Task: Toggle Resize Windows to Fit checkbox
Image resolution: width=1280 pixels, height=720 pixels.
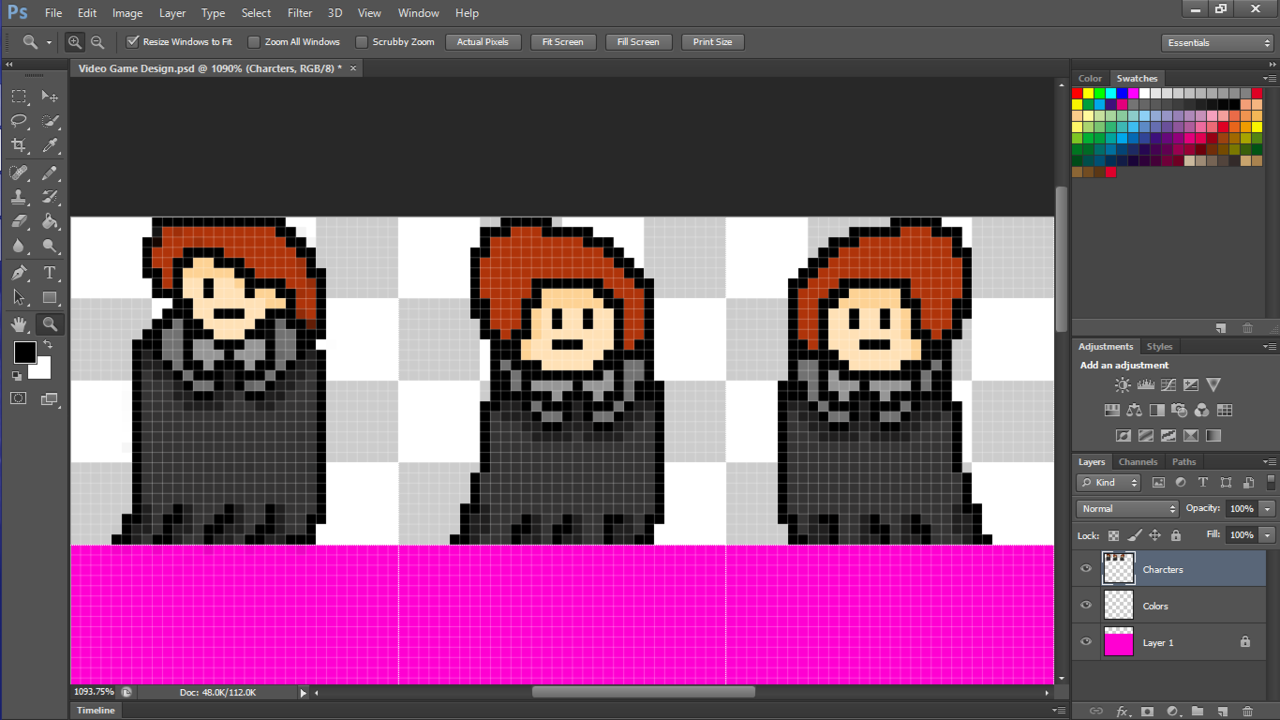Action: tap(132, 42)
